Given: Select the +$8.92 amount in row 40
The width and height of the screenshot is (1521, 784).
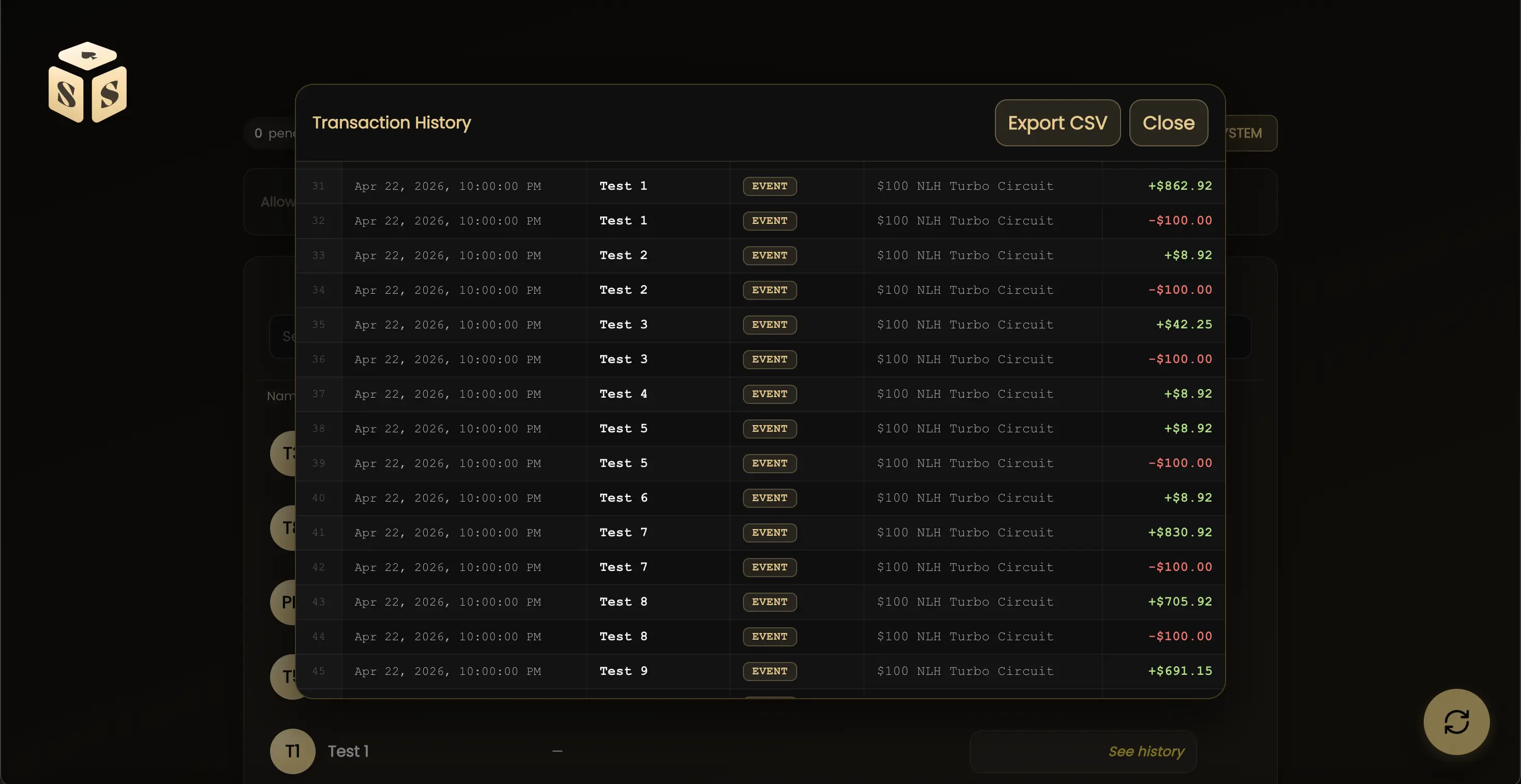Looking at the screenshot, I should 1188,497.
